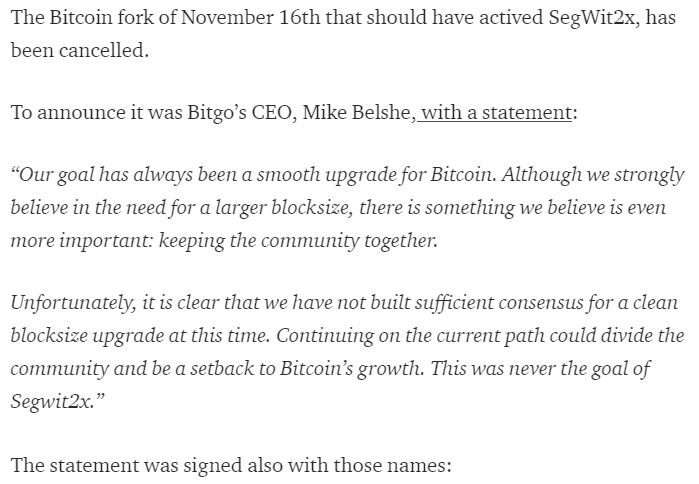This screenshot has width=699, height=484.
Task: Click the quote opening "Our goal has always"
Action: point(97,174)
